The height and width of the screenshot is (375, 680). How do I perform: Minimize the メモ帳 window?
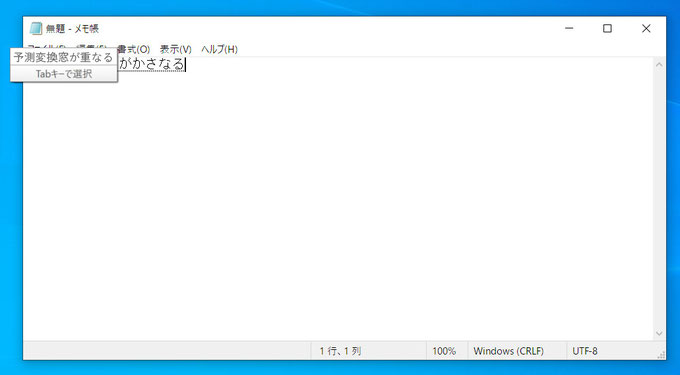(x=569, y=29)
